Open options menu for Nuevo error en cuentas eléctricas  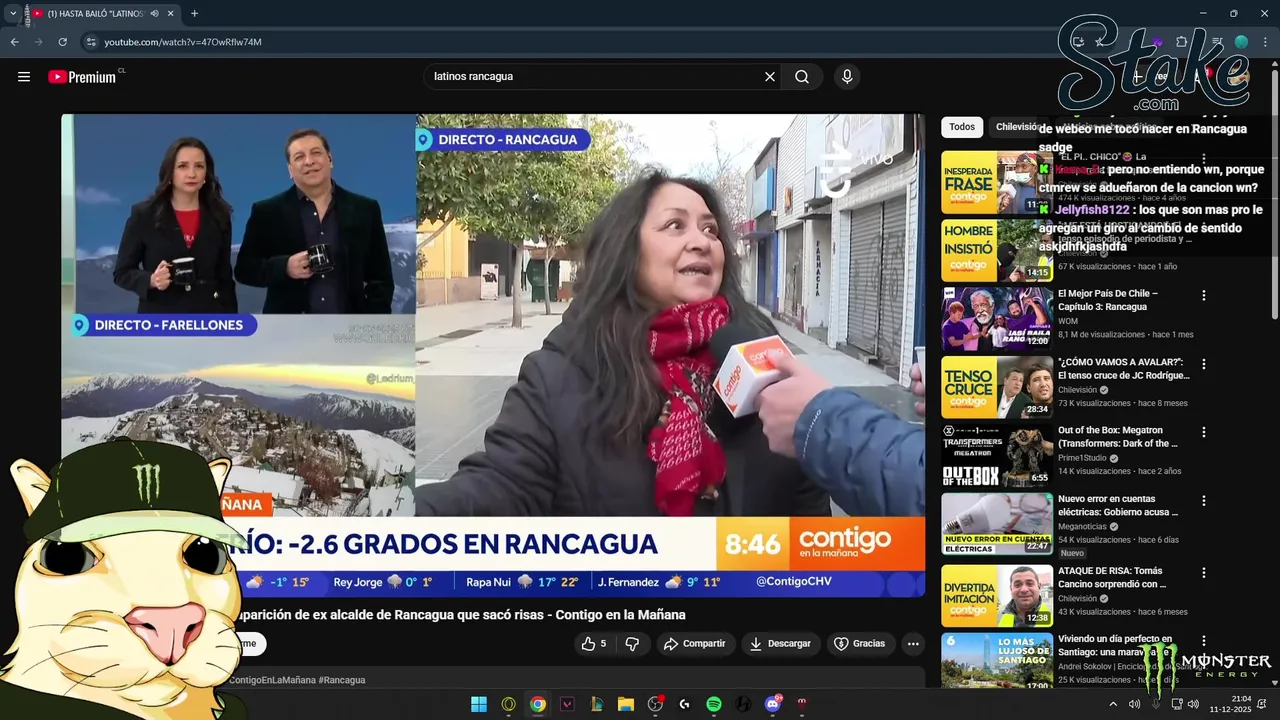click(1204, 501)
